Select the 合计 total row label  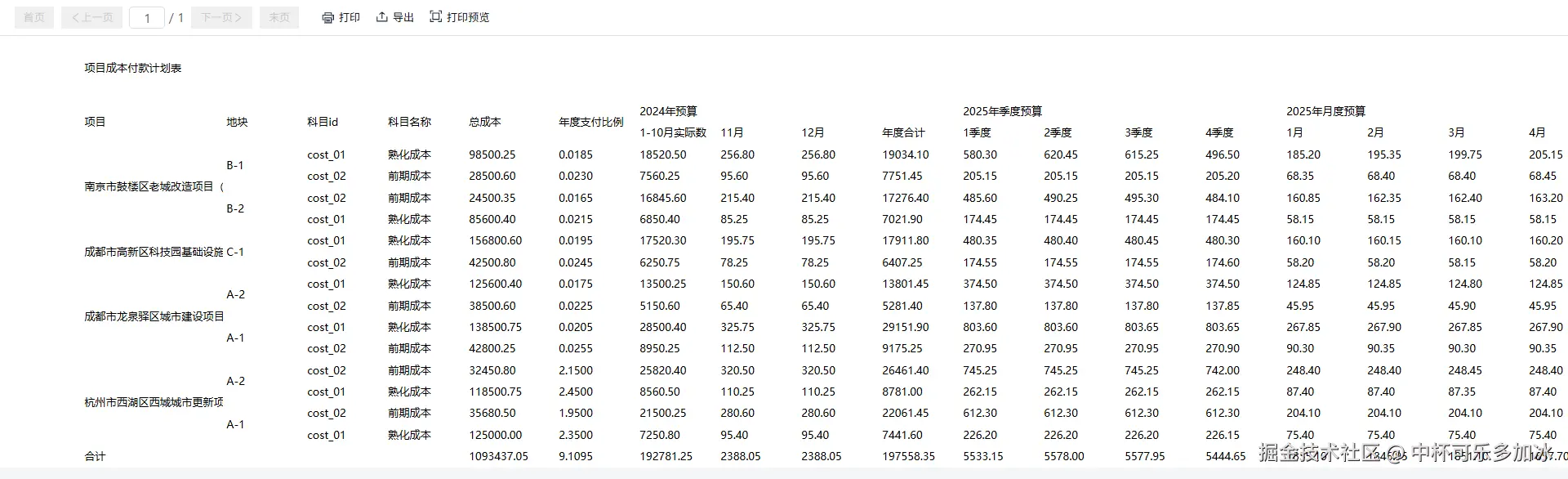[95, 456]
